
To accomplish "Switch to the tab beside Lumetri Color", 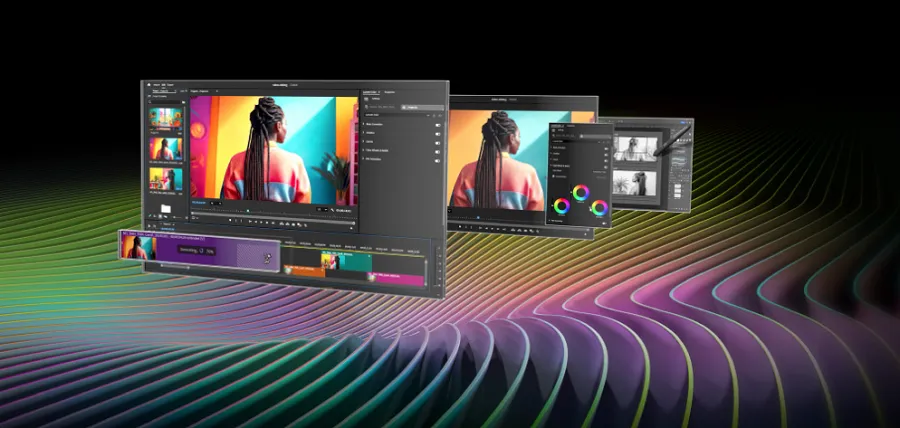I will [x=390, y=92].
